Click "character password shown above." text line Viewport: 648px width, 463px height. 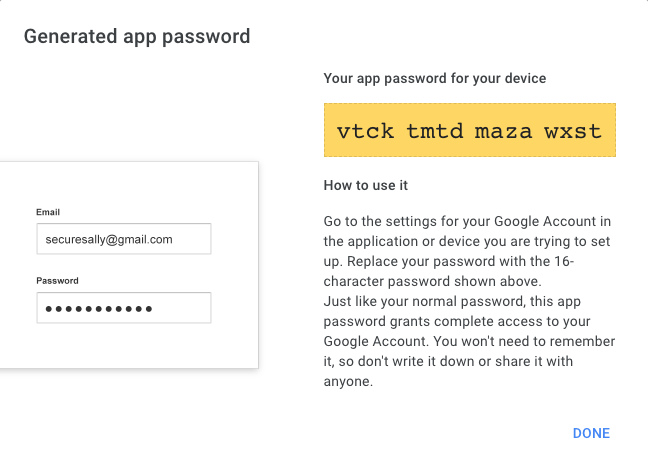click(x=432, y=282)
